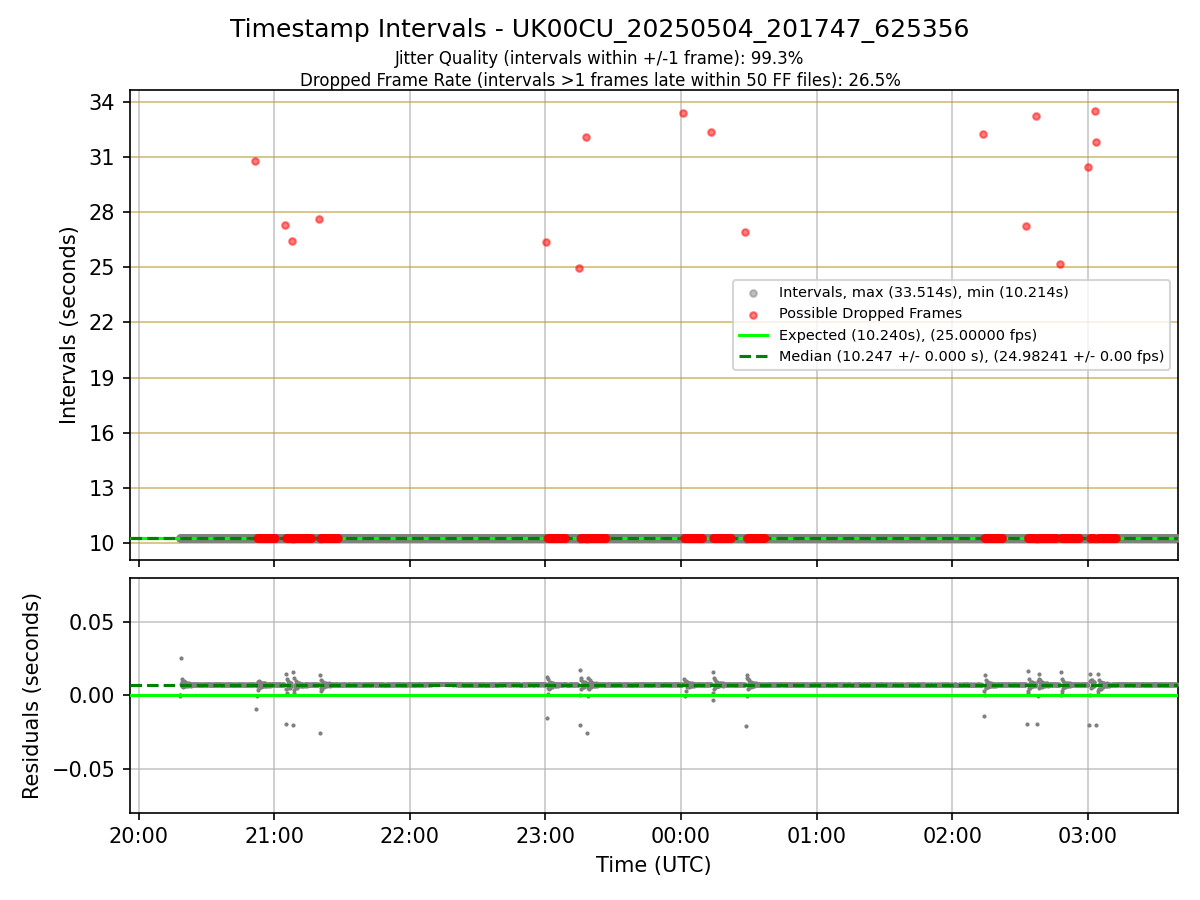Click the '28' tick on the intervals axis
The image size is (1200, 900).
pos(104,212)
